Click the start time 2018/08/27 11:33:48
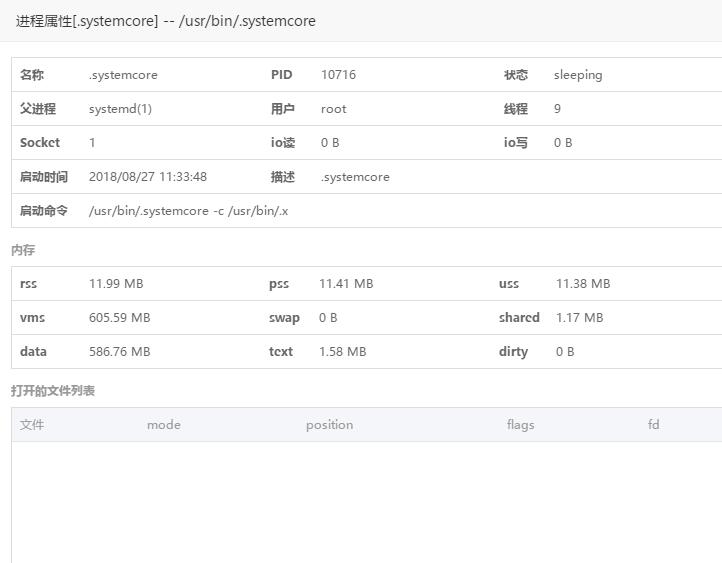This screenshot has height=563, width=722. (148, 177)
